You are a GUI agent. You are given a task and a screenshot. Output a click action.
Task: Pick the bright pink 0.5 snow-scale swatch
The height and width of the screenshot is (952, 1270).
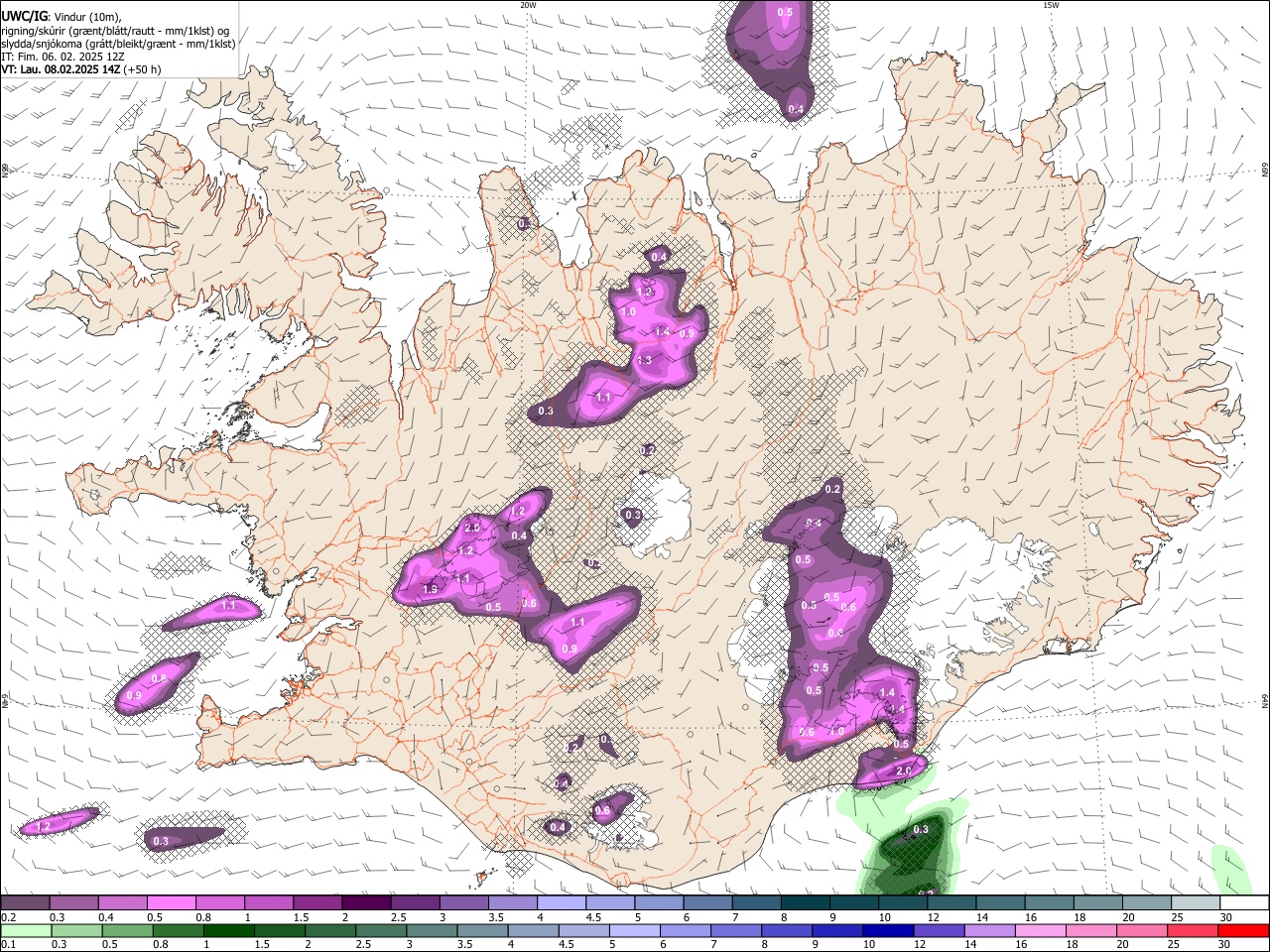click(x=172, y=903)
